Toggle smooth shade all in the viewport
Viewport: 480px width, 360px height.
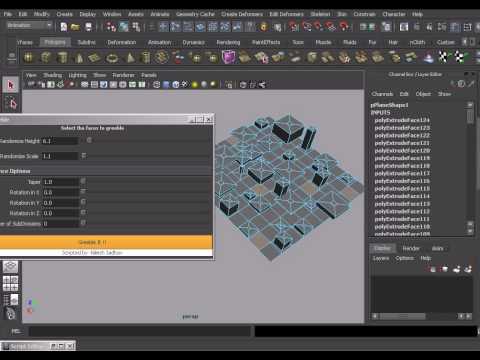166,85
